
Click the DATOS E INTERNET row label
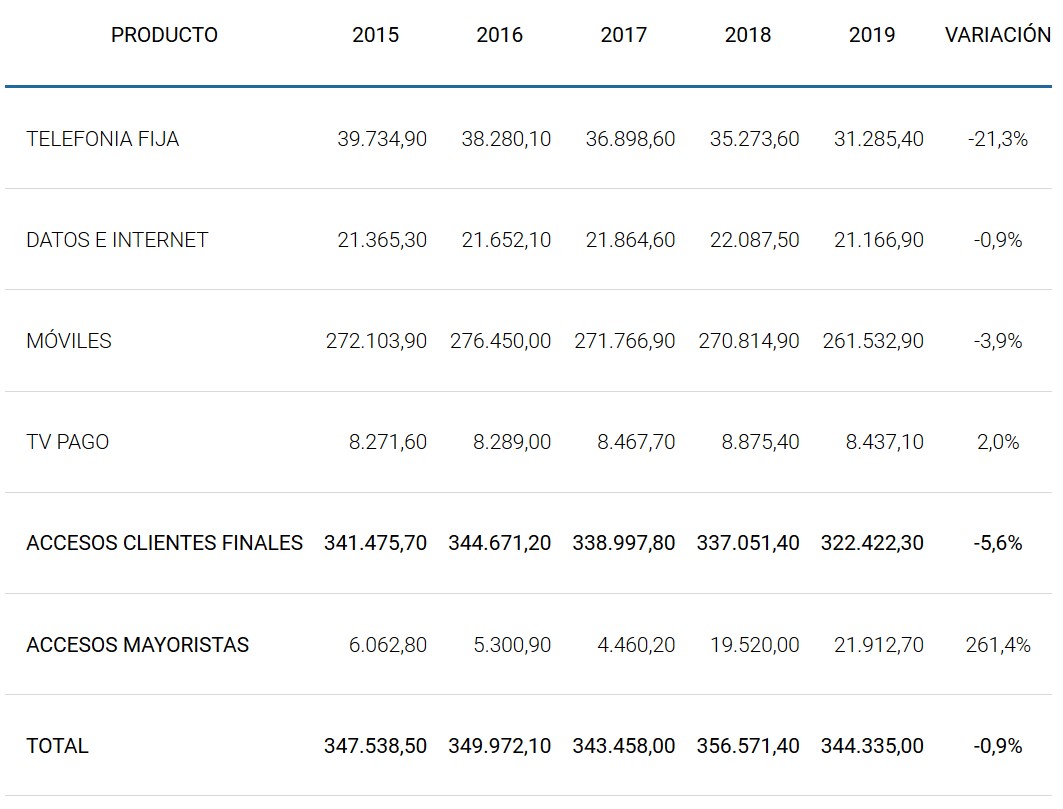coord(117,240)
